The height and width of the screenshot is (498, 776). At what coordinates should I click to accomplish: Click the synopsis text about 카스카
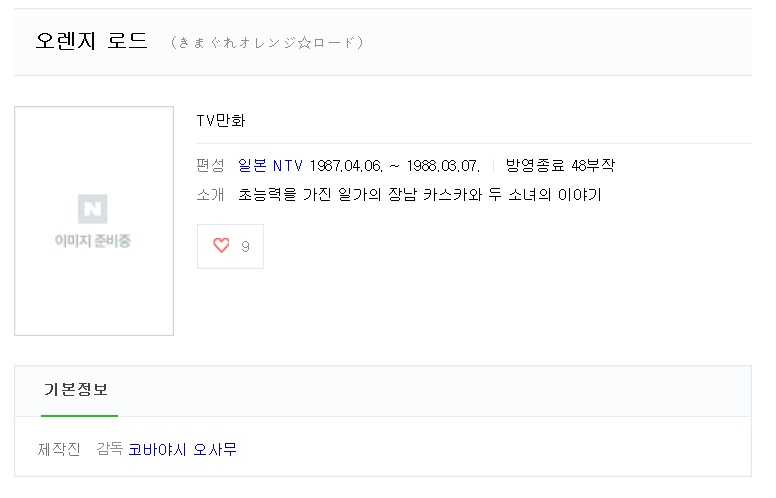coord(419,194)
